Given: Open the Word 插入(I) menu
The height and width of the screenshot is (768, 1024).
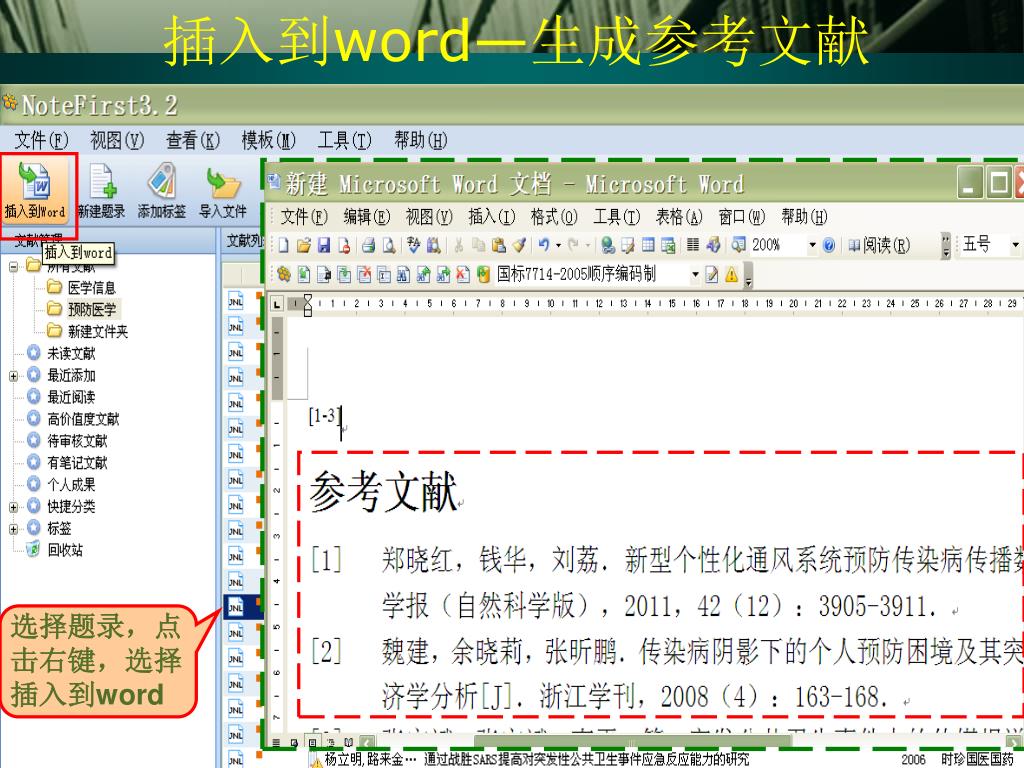Looking at the screenshot, I should pyautogui.click(x=492, y=217).
